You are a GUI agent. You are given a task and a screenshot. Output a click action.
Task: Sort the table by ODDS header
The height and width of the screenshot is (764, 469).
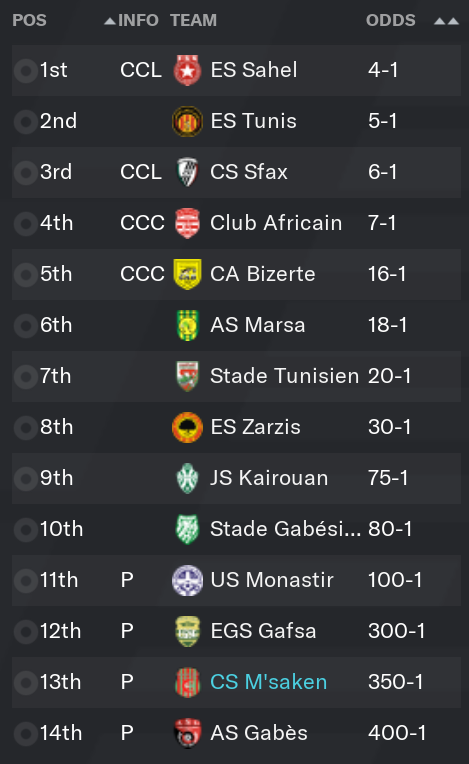coord(391,20)
